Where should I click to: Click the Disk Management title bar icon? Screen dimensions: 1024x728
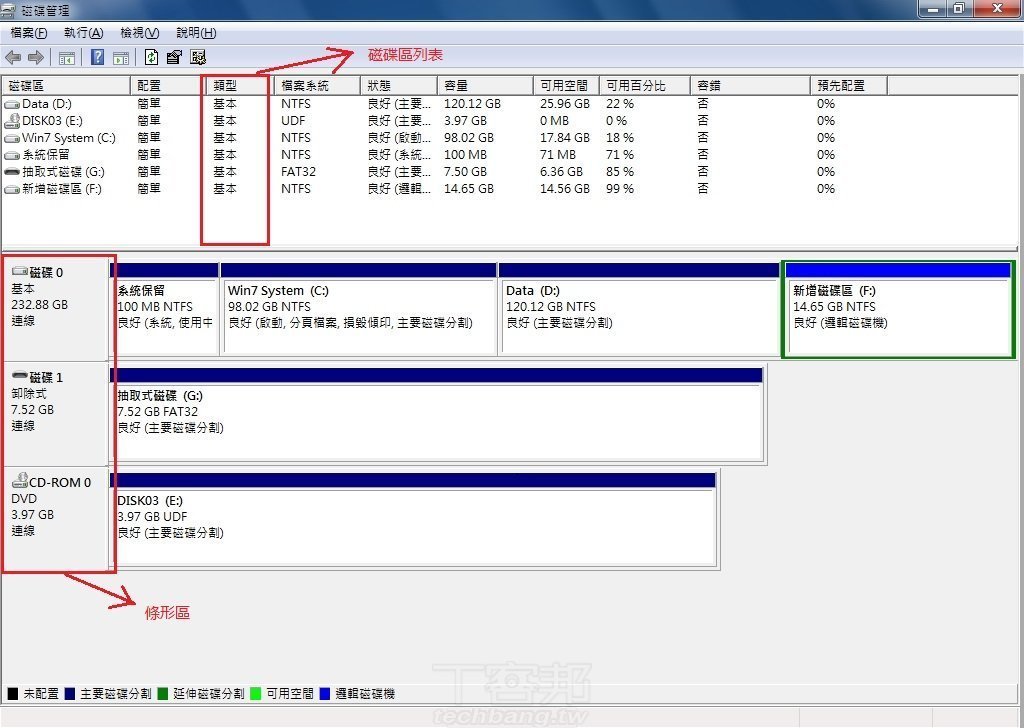coord(8,9)
